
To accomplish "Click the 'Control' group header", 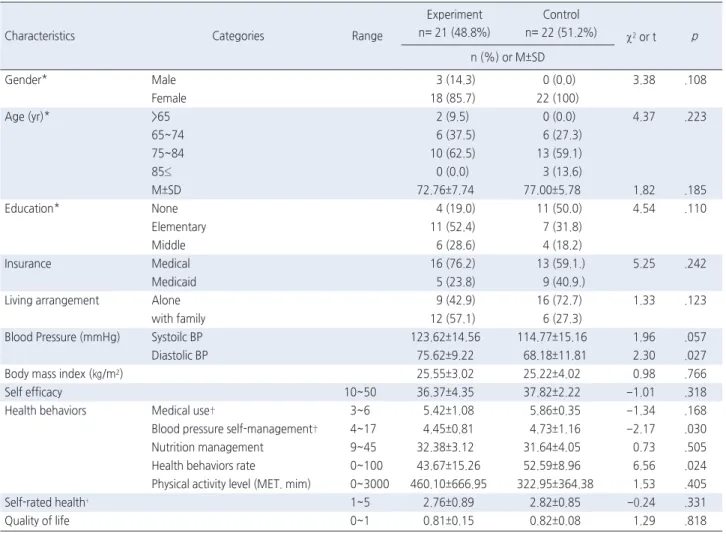I will [561, 15].
